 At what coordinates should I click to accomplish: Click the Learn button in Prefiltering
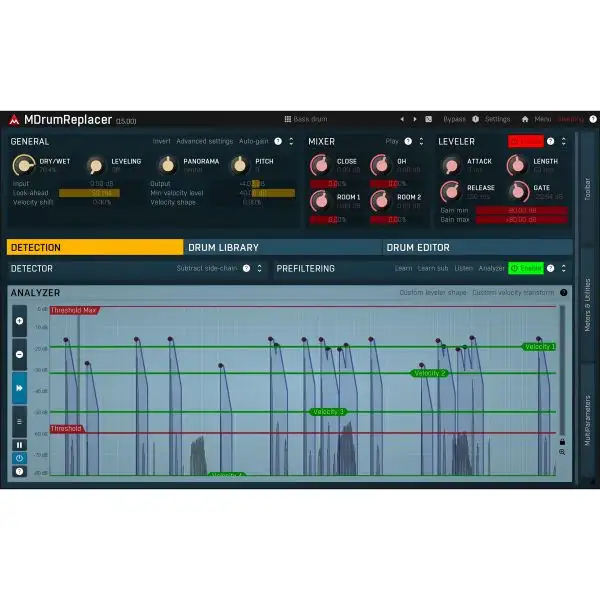(403, 268)
